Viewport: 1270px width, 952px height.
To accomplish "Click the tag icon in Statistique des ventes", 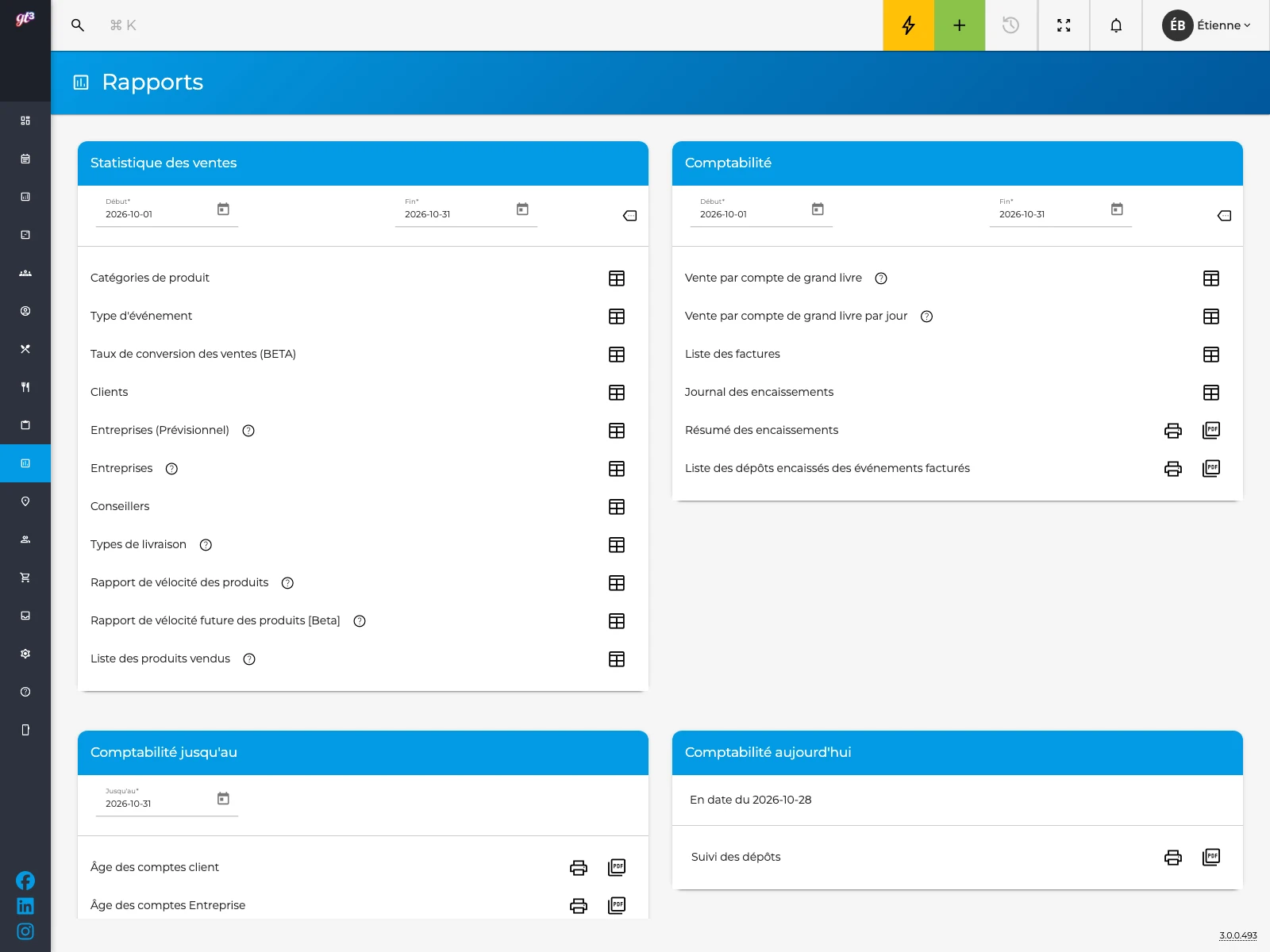I will (630, 216).
